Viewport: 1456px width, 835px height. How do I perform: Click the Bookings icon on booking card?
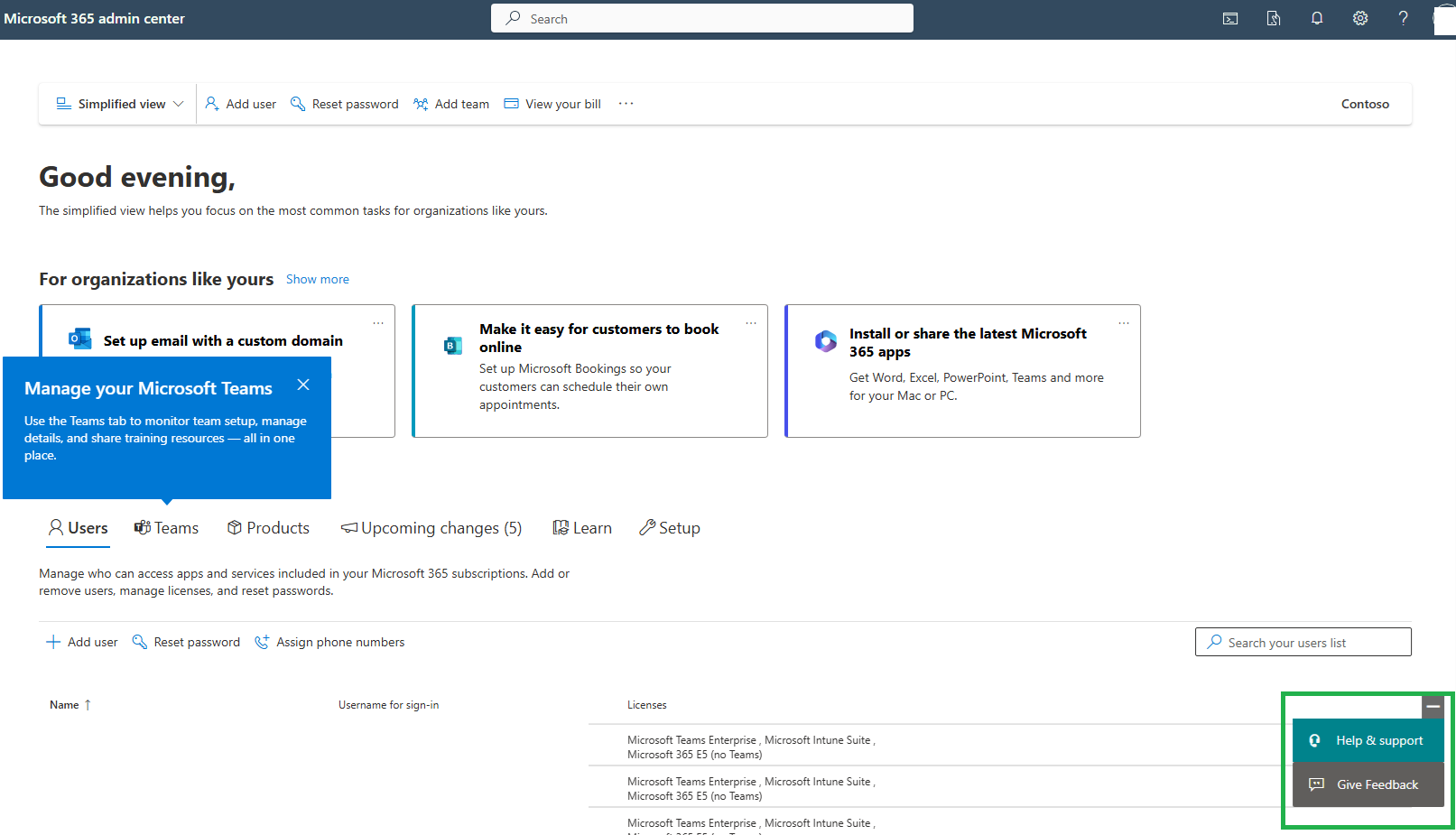pyautogui.click(x=453, y=345)
